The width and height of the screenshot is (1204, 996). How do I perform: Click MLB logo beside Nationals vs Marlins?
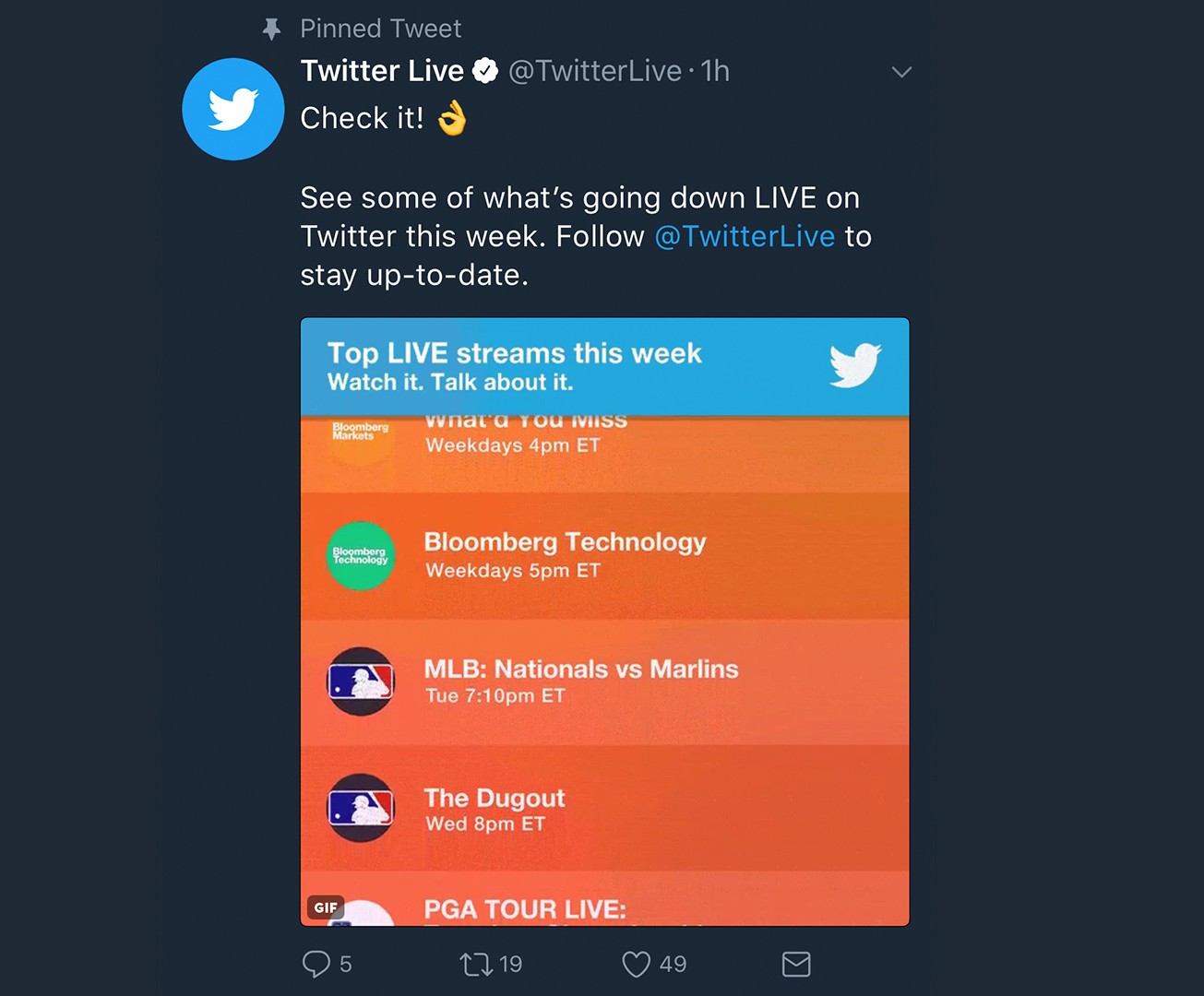click(361, 682)
